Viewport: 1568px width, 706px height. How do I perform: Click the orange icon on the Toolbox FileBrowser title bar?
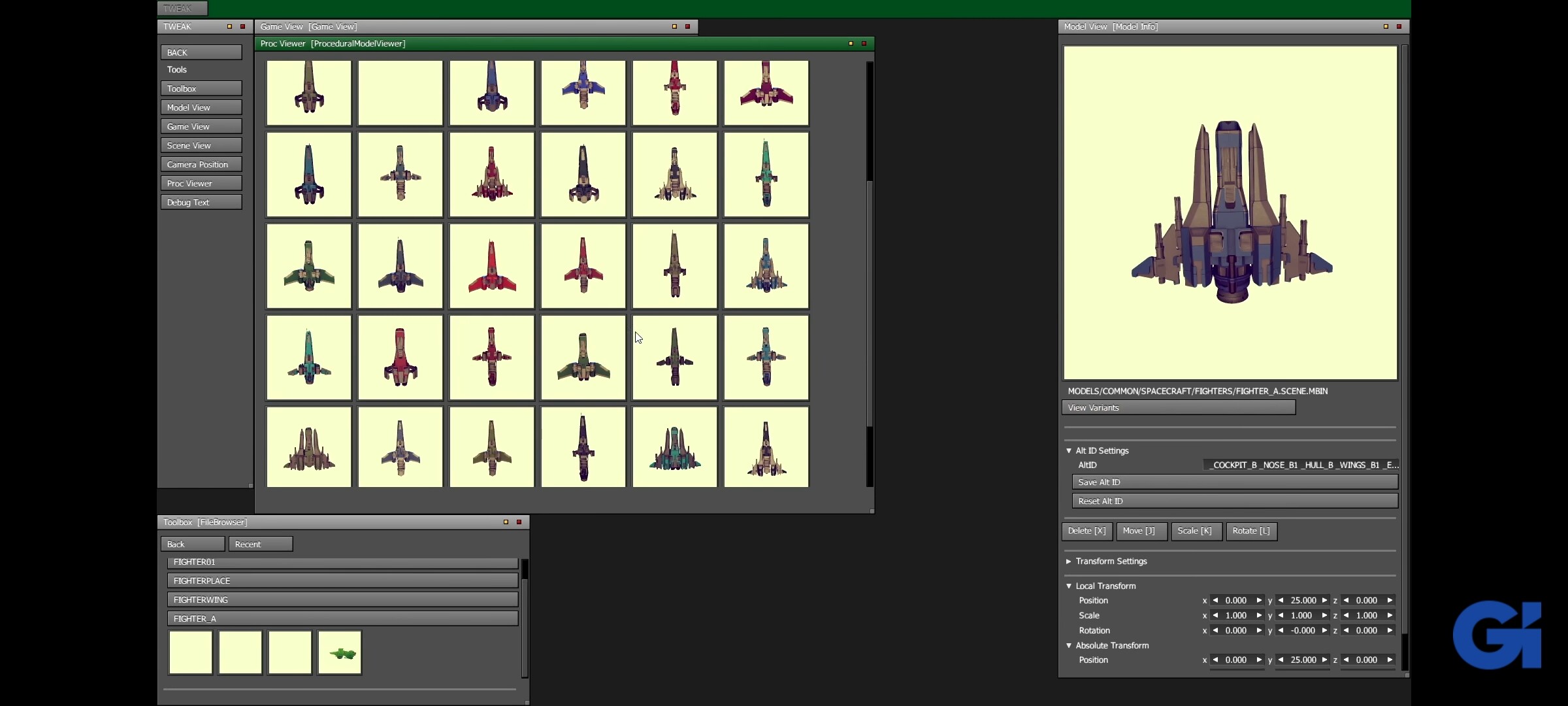tap(506, 522)
